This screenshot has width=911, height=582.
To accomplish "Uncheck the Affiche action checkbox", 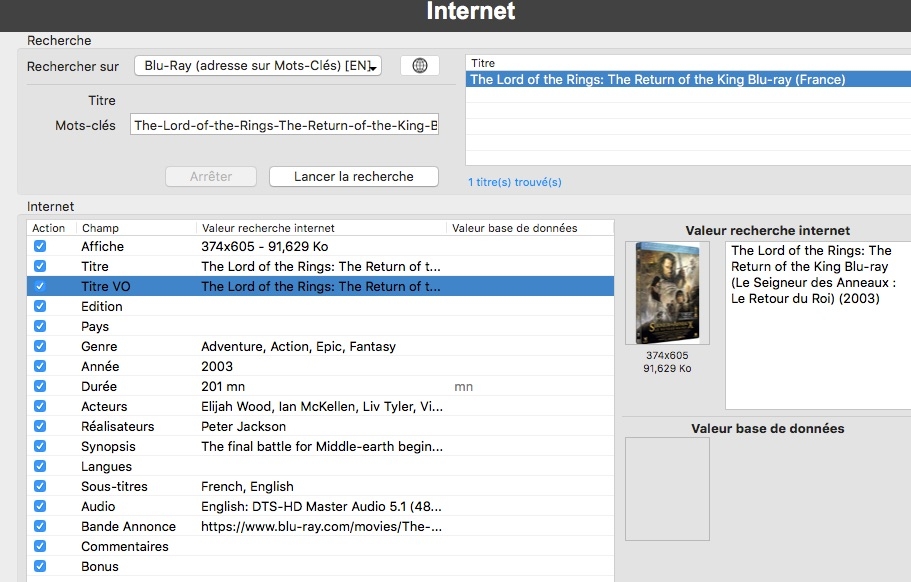I will tap(40, 246).
